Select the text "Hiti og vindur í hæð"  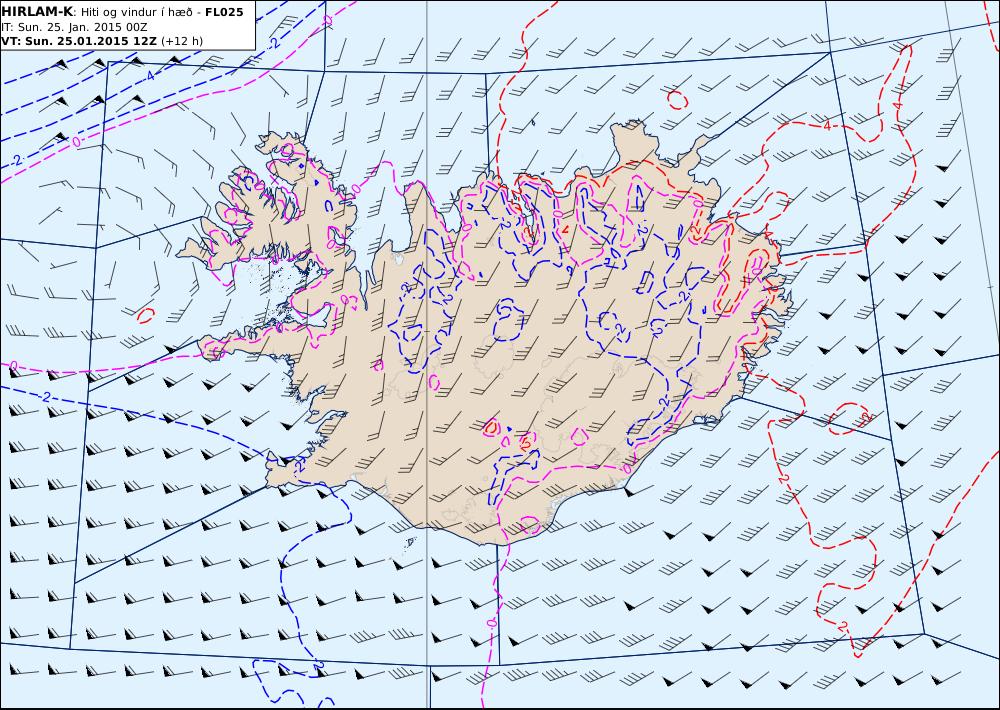click(138, 12)
